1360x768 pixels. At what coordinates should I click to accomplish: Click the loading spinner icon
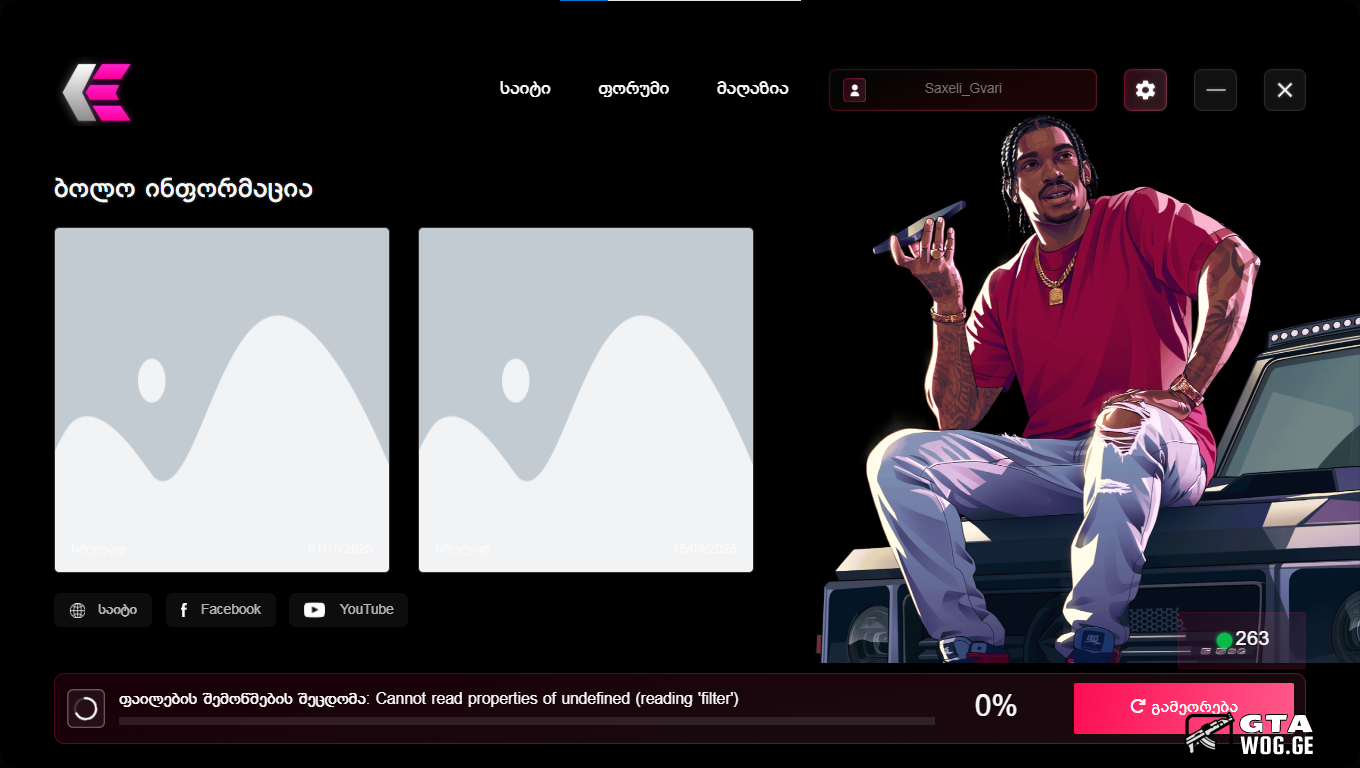click(x=86, y=708)
